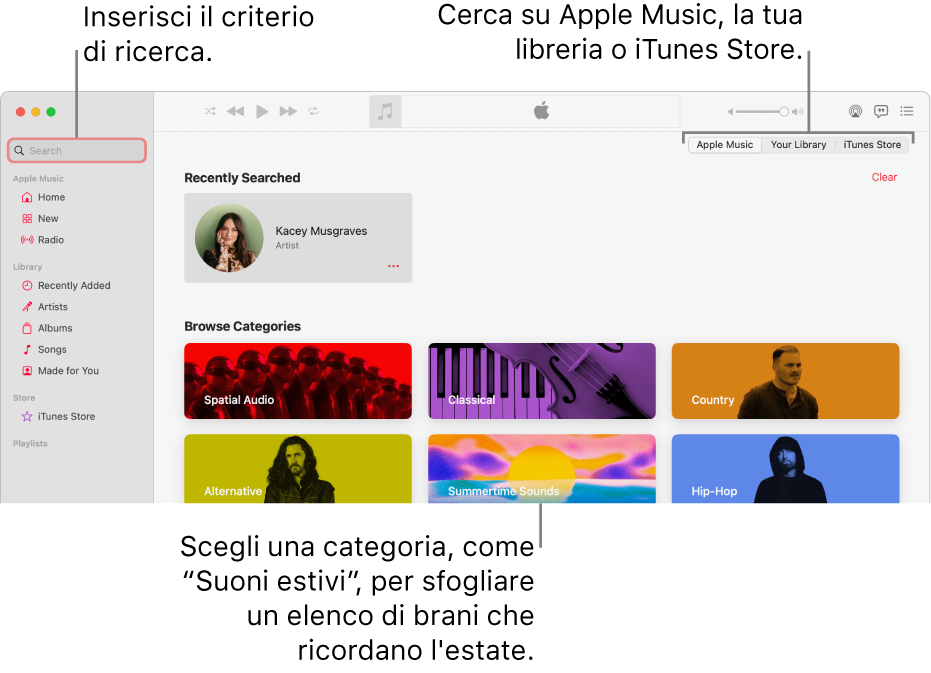Click the Made for You person icon

click(x=27, y=371)
